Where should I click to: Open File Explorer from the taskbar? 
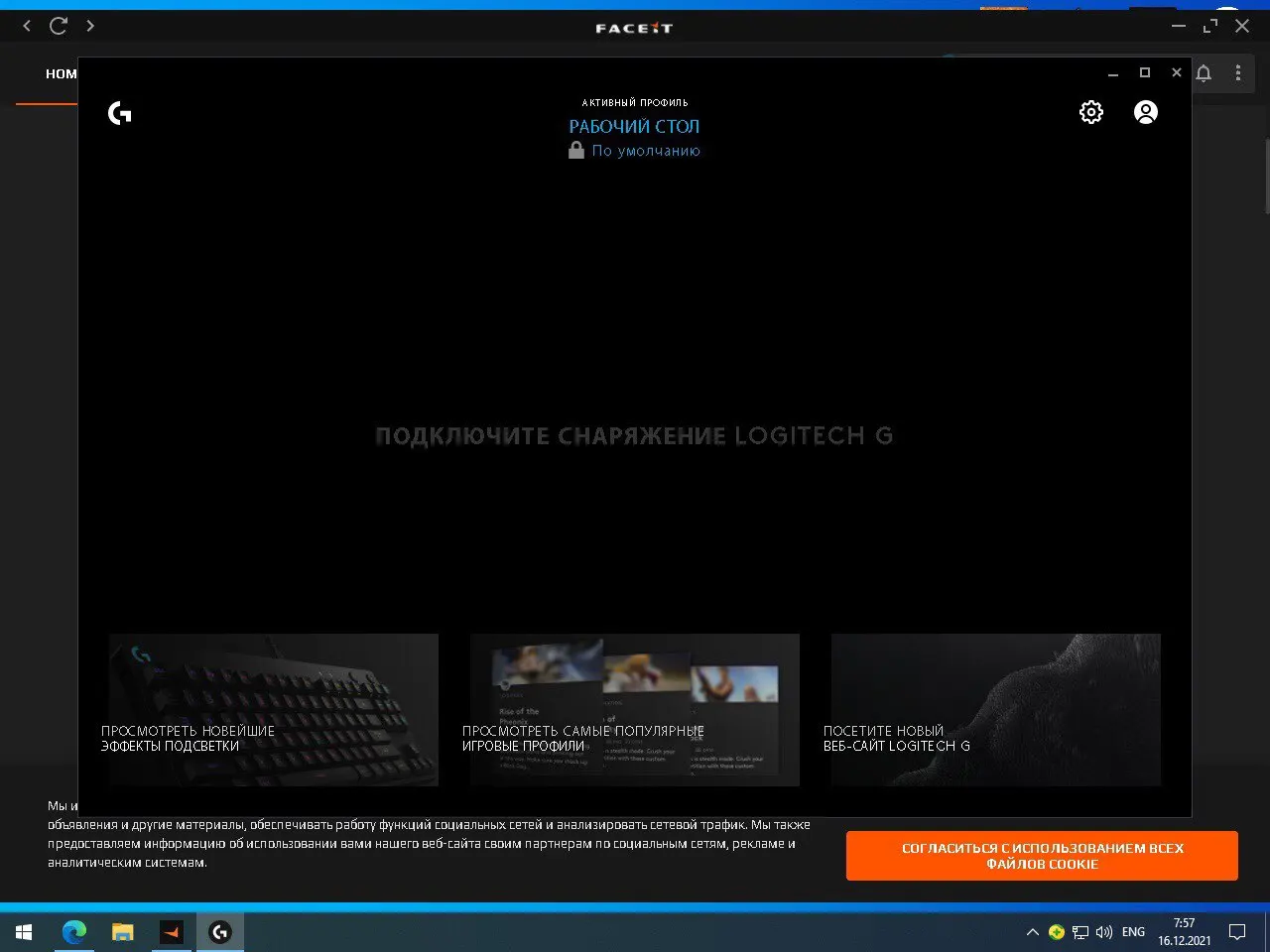122,932
